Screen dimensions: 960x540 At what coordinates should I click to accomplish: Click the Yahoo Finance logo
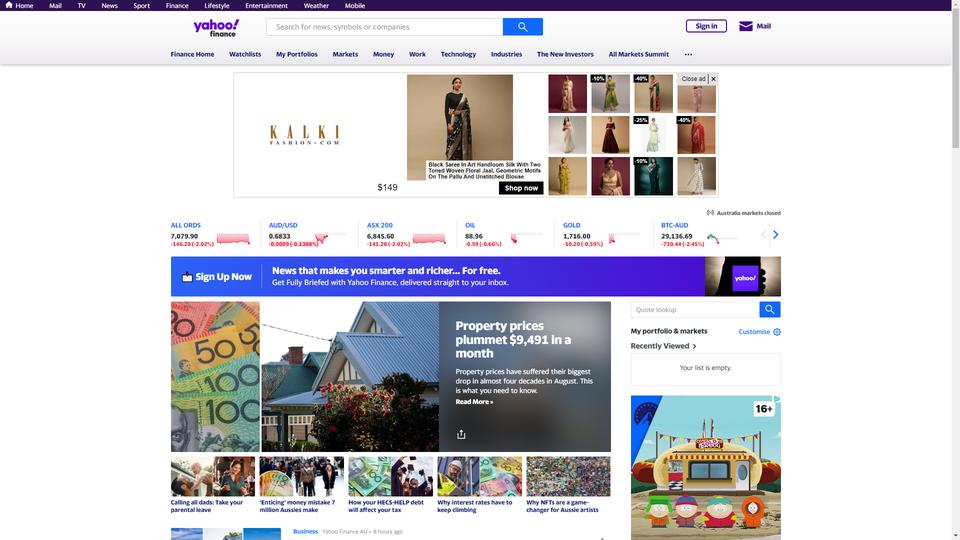216,28
